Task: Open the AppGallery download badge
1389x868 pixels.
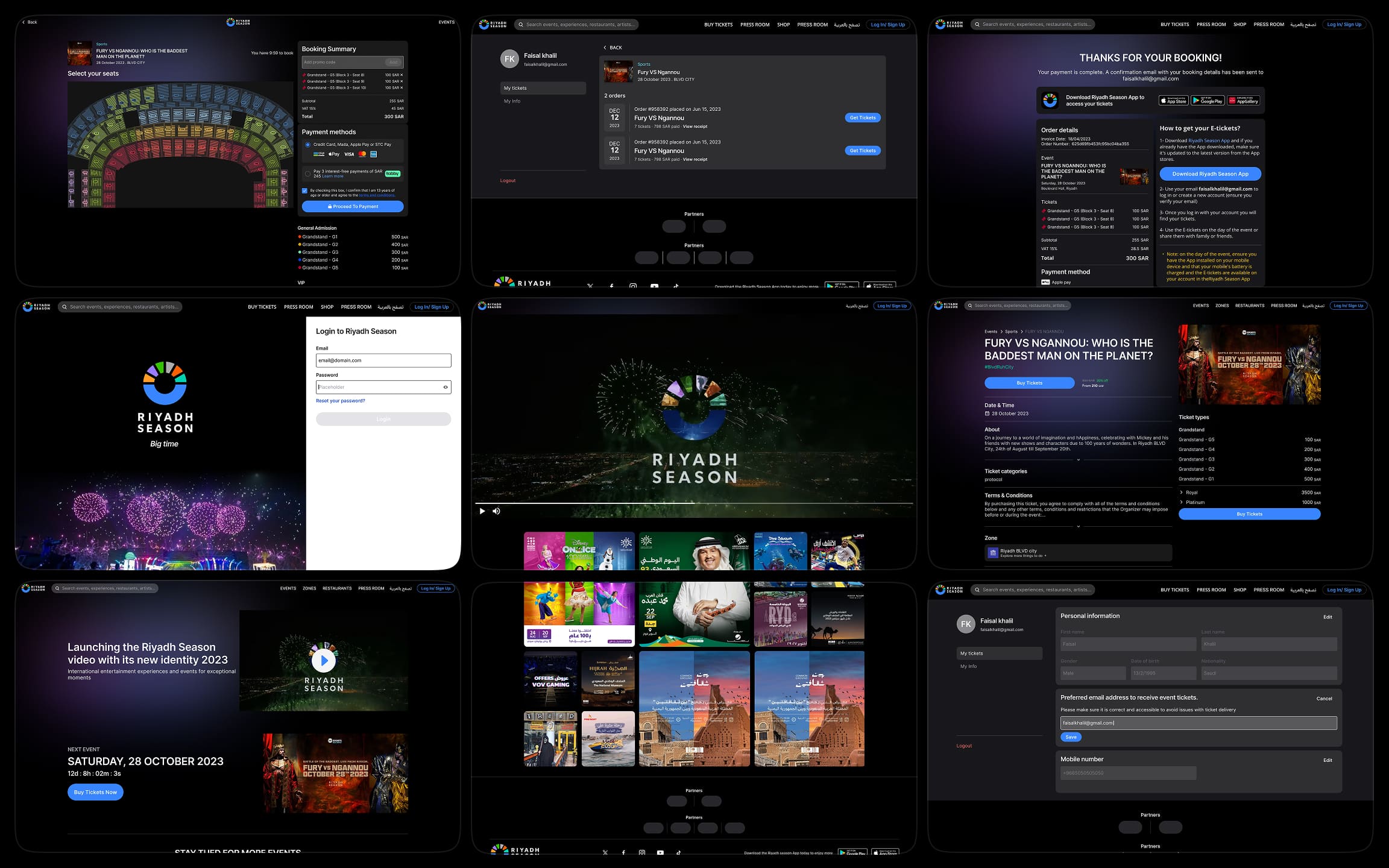Action: coord(1243,101)
